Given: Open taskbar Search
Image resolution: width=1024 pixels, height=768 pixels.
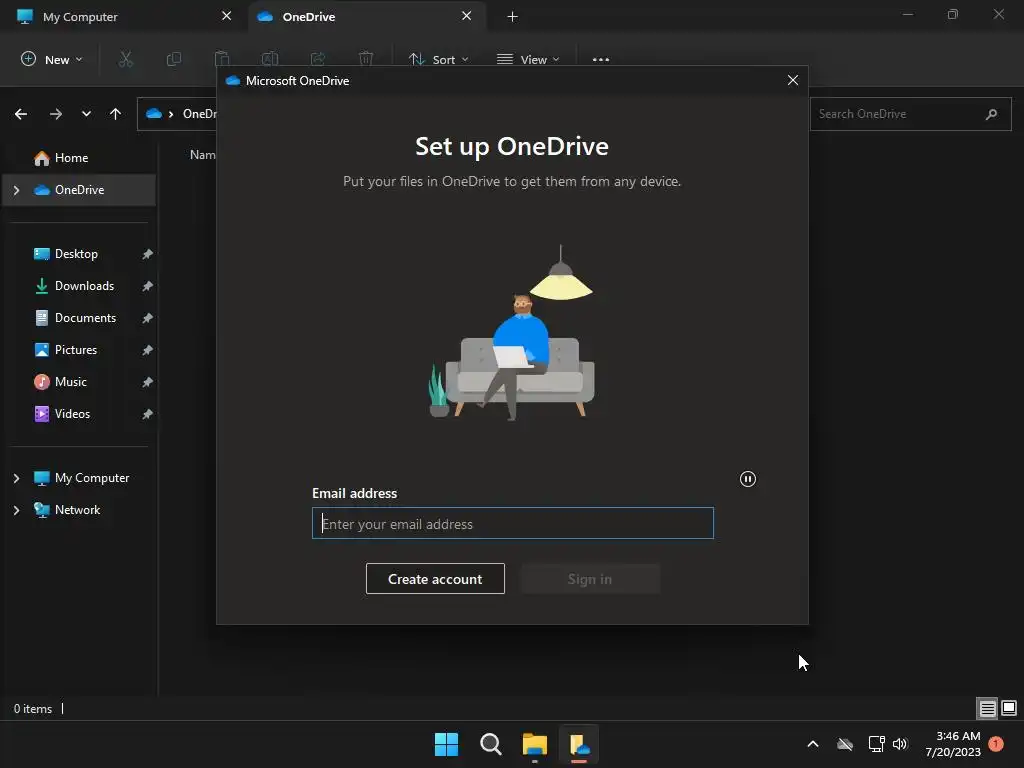Looking at the screenshot, I should coord(490,744).
